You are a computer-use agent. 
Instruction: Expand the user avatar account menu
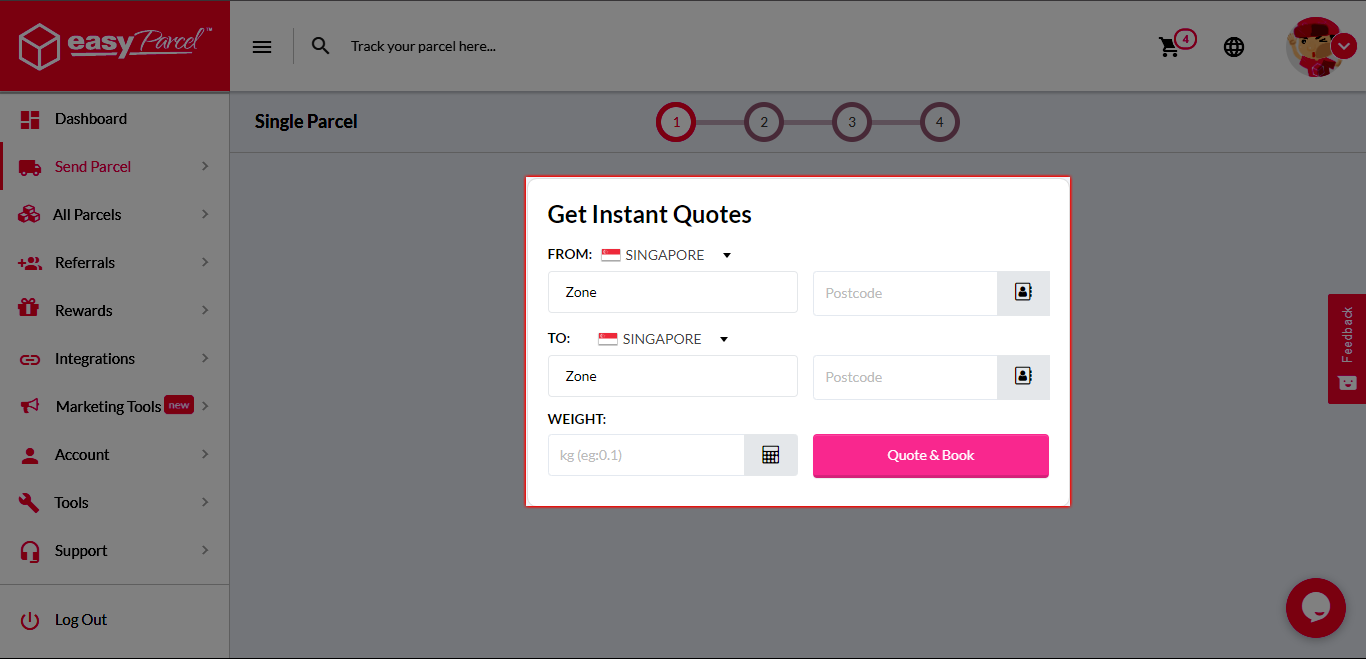tap(1343, 46)
